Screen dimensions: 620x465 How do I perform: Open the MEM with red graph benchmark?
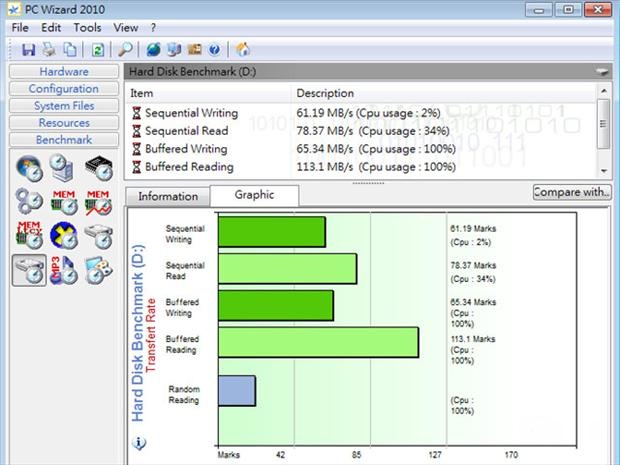tap(98, 201)
